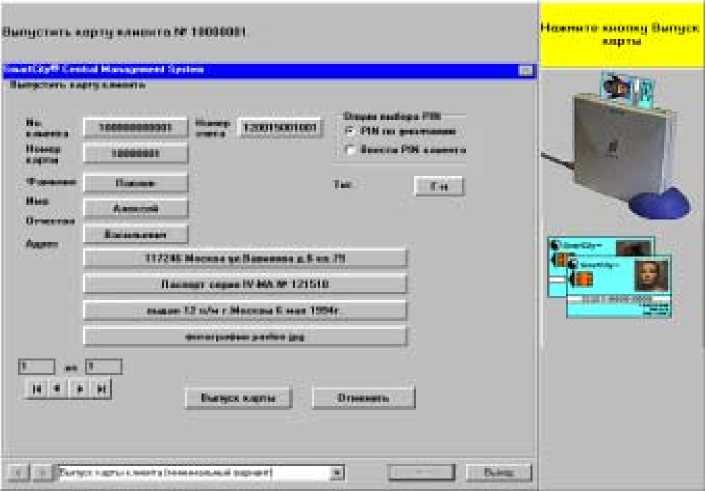Click the account number field
705x491 pixels.
[x=279, y=128]
